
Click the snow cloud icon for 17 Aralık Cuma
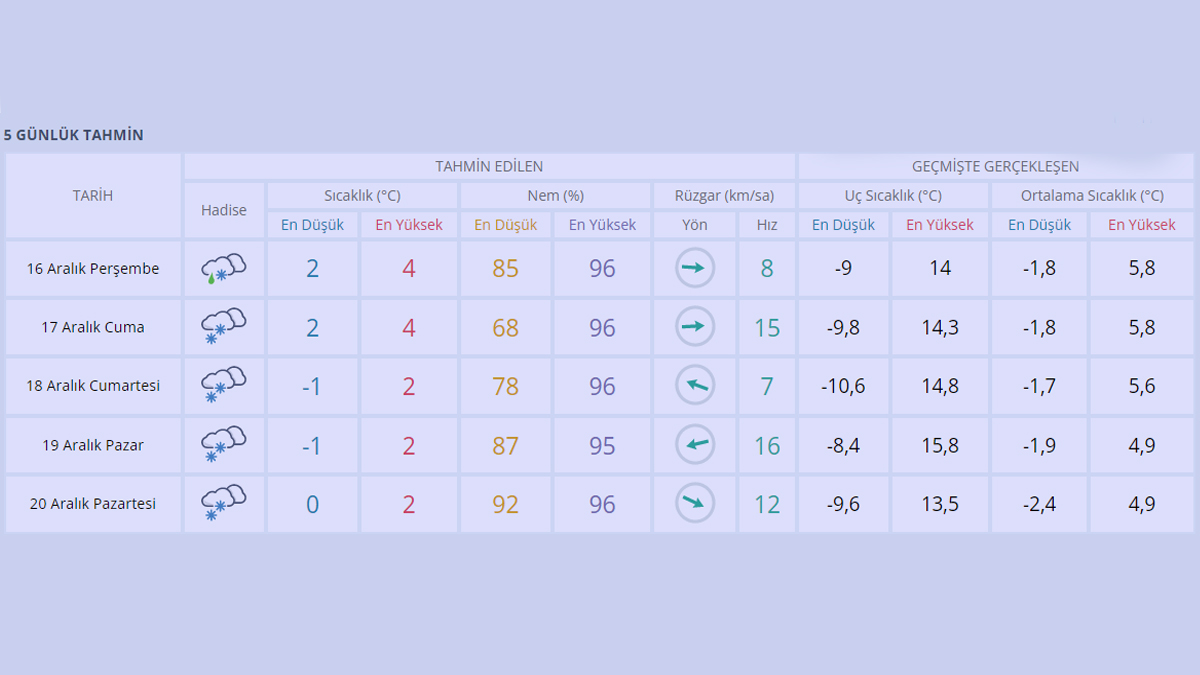tap(223, 327)
